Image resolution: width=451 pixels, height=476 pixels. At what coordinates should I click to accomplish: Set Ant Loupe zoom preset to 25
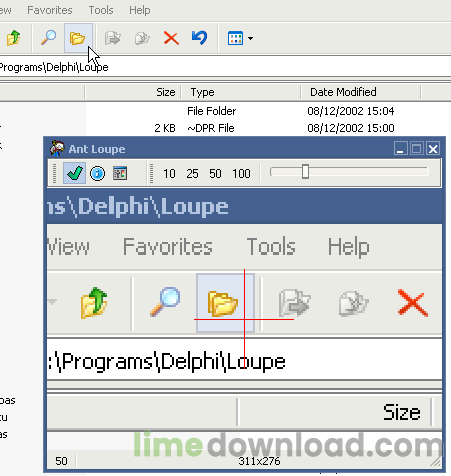(192, 174)
